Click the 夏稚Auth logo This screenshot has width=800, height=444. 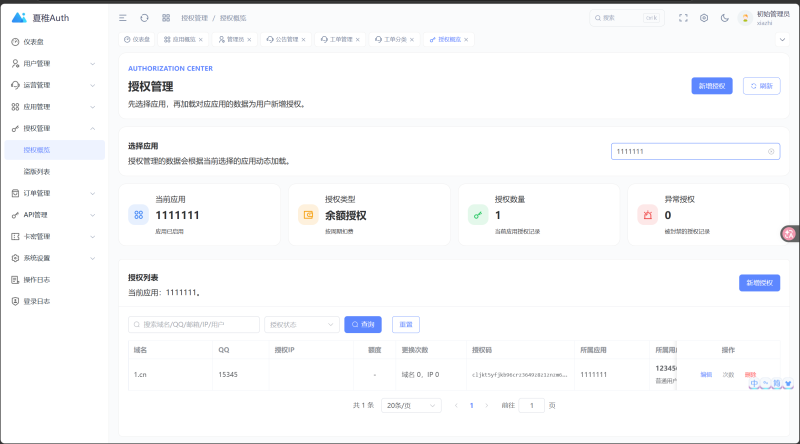(x=40, y=18)
